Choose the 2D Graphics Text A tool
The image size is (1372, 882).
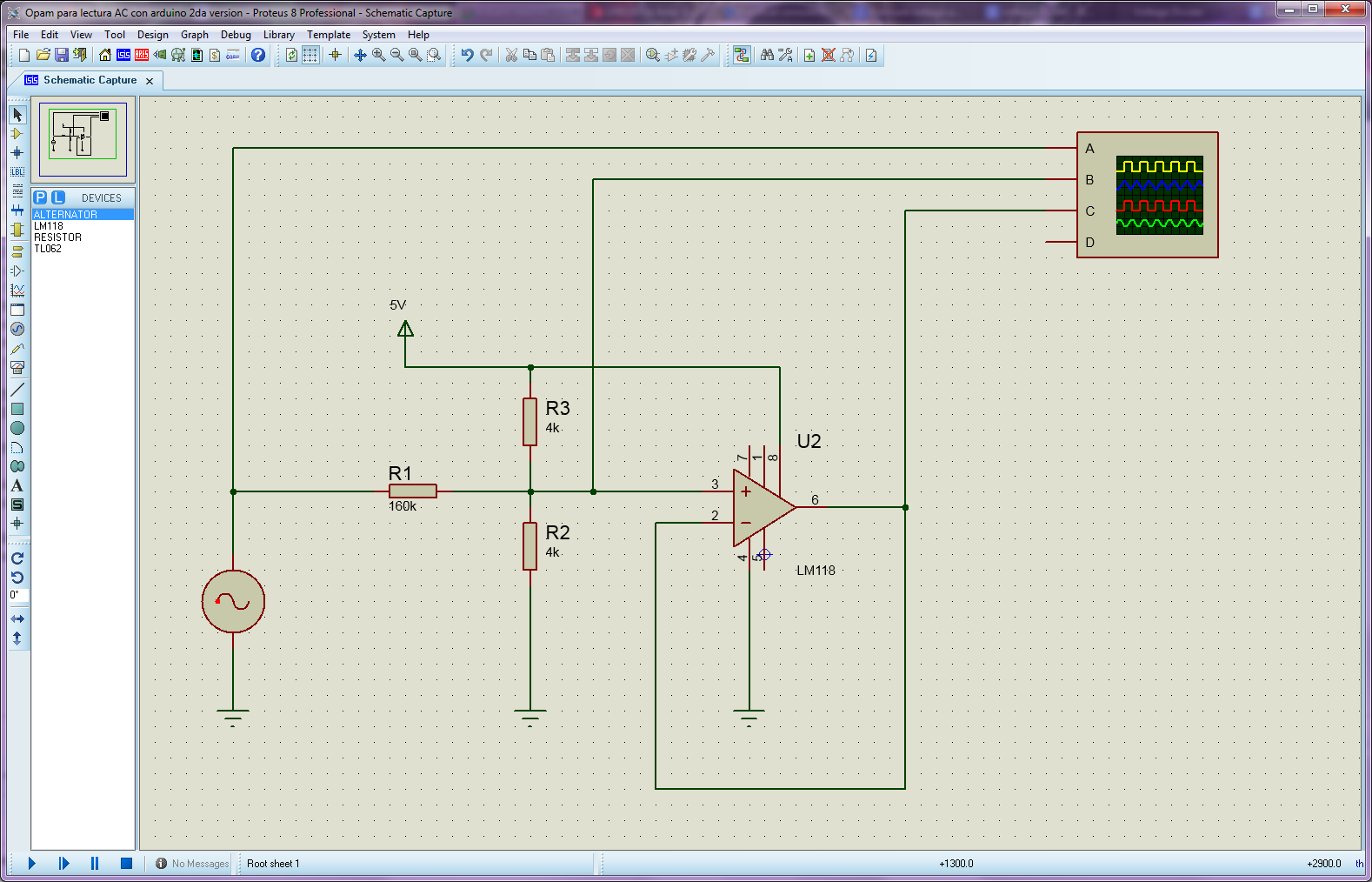[x=17, y=485]
